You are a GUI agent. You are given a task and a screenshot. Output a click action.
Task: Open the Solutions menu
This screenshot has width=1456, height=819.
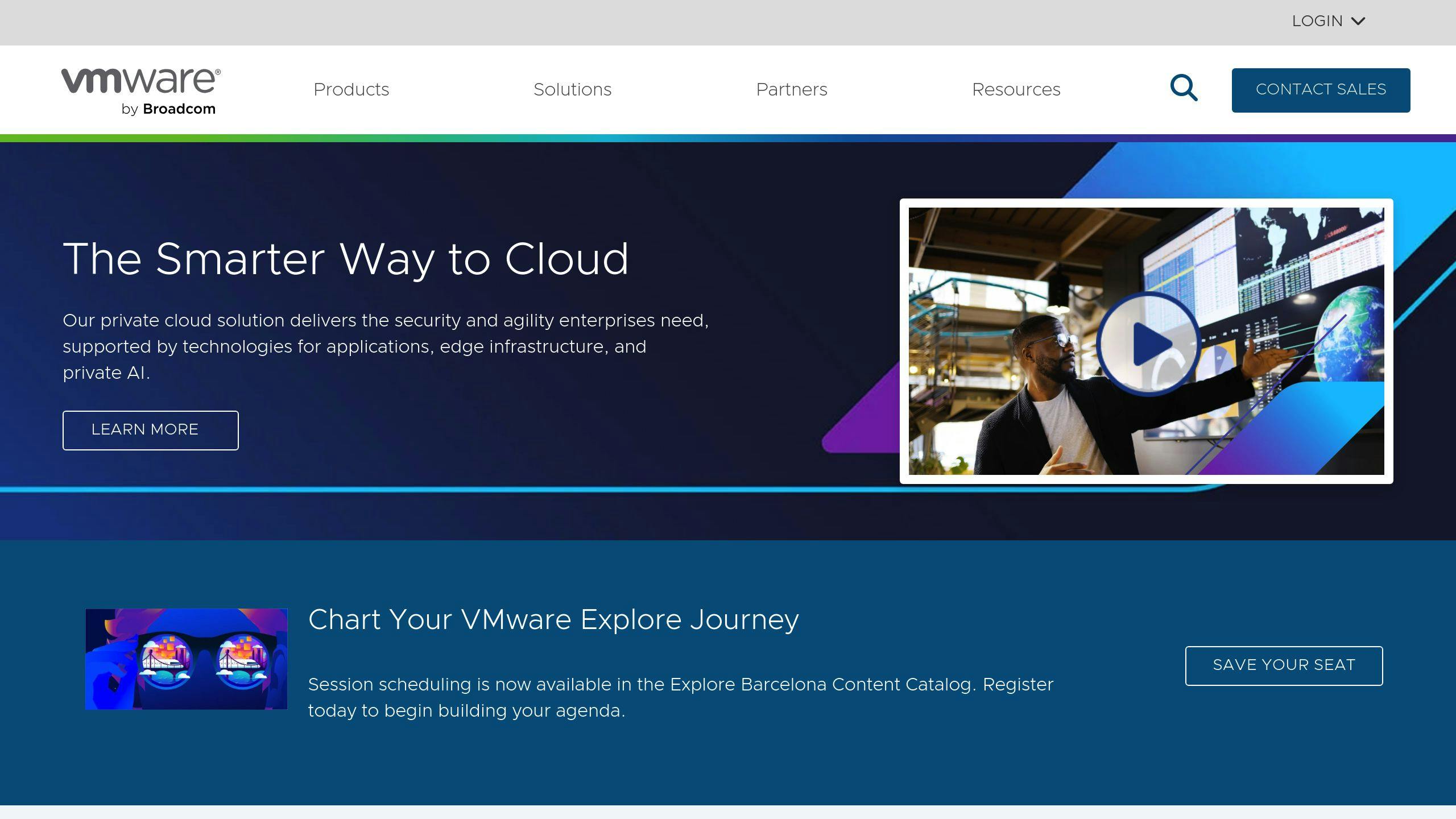pyautogui.click(x=572, y=90)
